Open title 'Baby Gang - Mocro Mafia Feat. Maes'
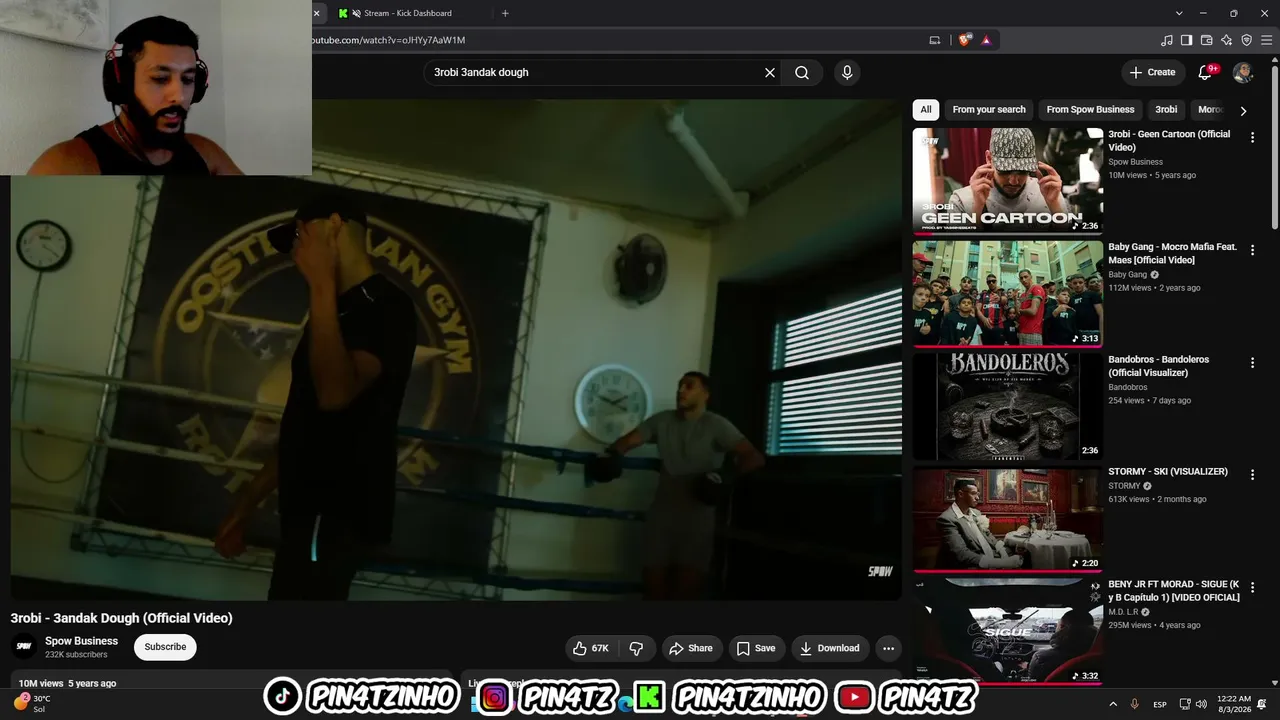The height and width of the screenshot is (720, 1280). [x=1172, y=253]
